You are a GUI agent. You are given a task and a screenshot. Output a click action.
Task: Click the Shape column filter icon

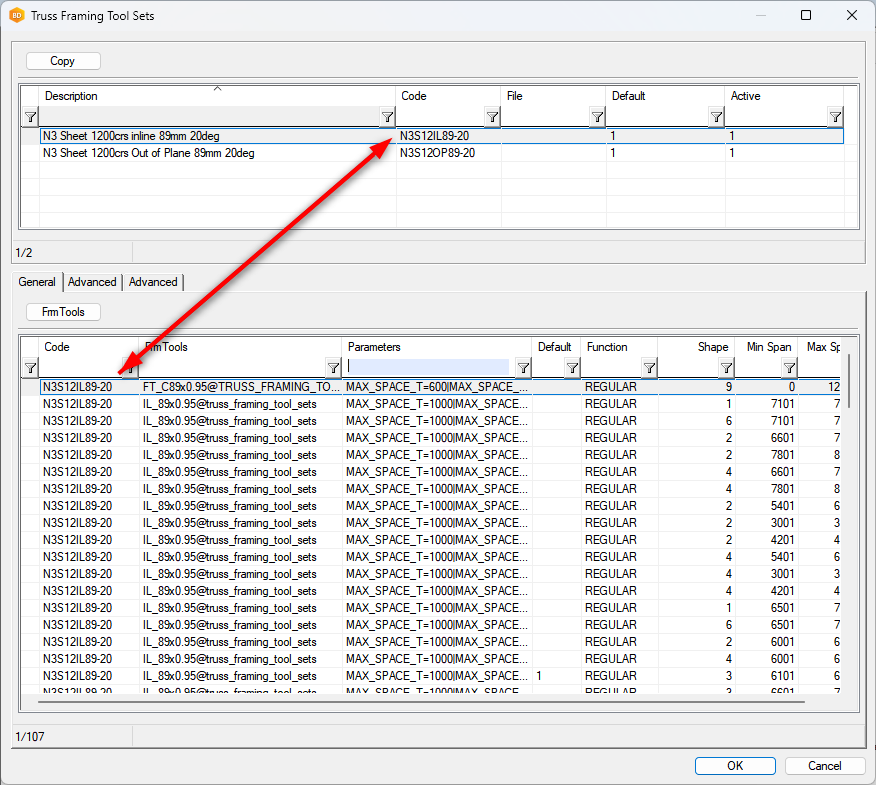(x=727, y=368)
